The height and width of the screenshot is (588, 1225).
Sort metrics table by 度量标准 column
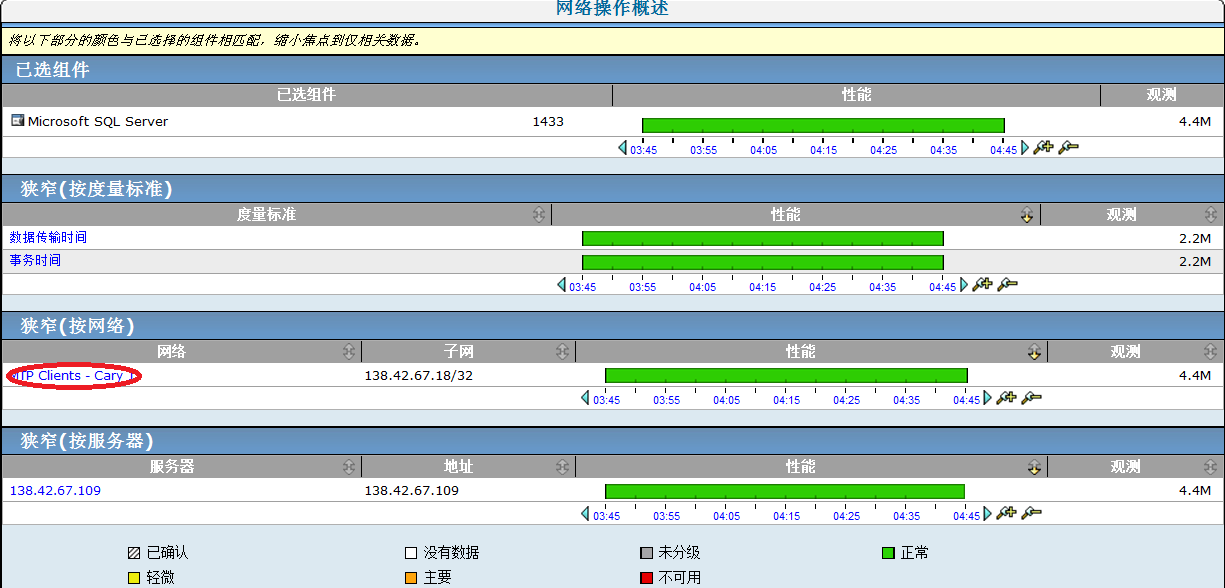tap(539, 215)
